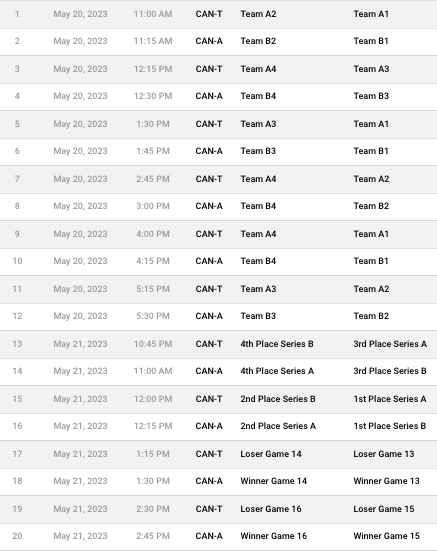
Task: Select CAN-A venue in game 4 row
Action: tap(209, 96)
